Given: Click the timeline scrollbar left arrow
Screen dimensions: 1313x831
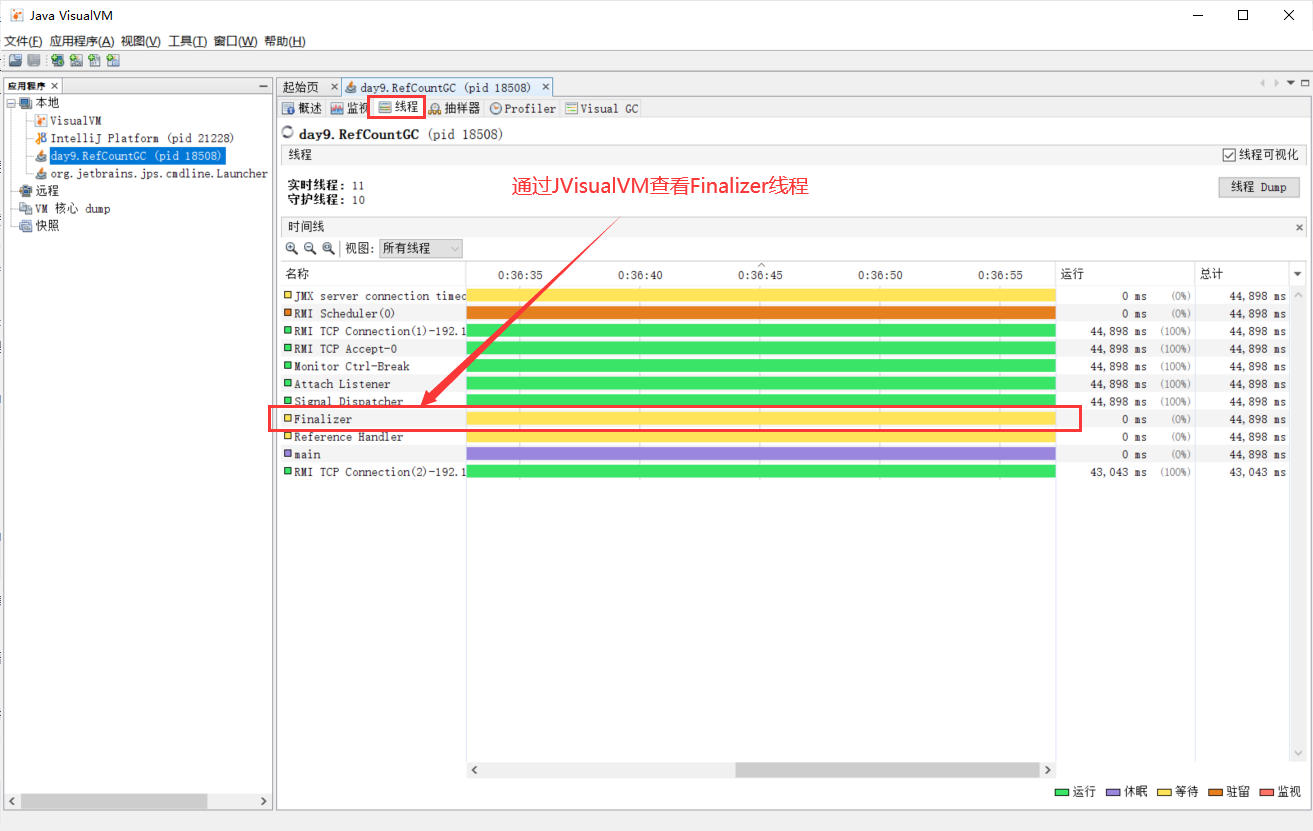Looking at the screenshot, I should 474,770.
